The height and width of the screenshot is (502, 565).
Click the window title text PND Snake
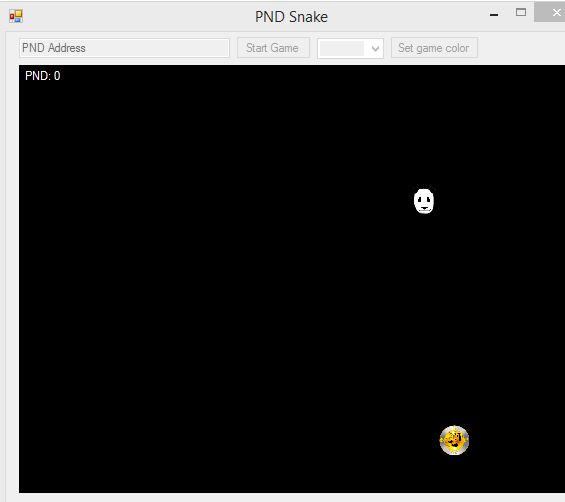[291, 17]
